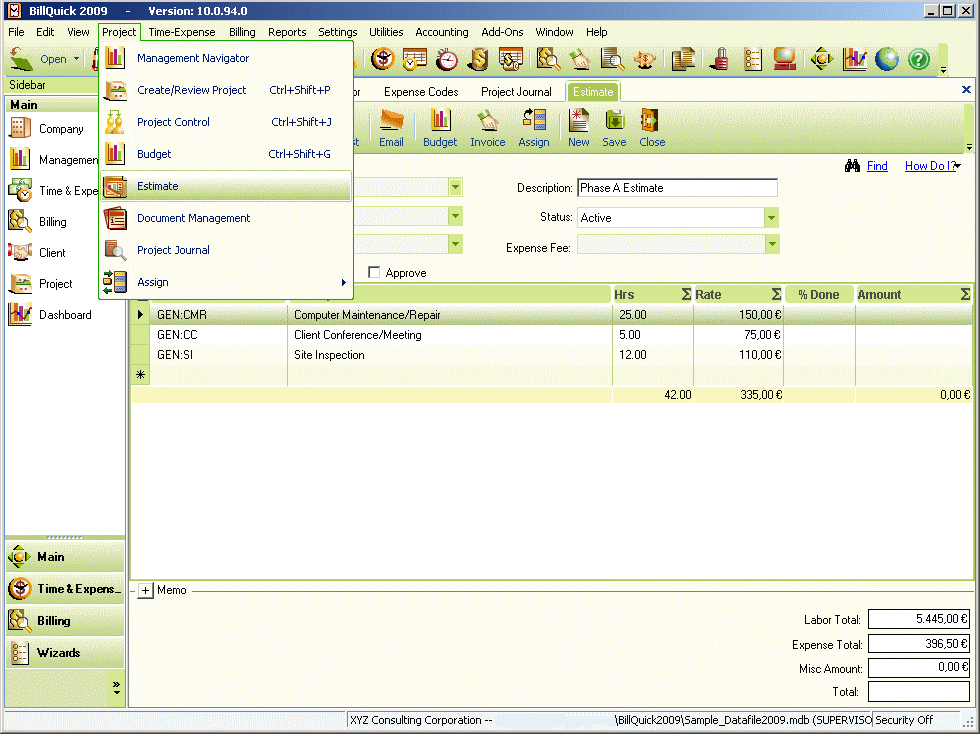
Task: Click the handshake payment toolbar icon
Action: pos(580,59)
